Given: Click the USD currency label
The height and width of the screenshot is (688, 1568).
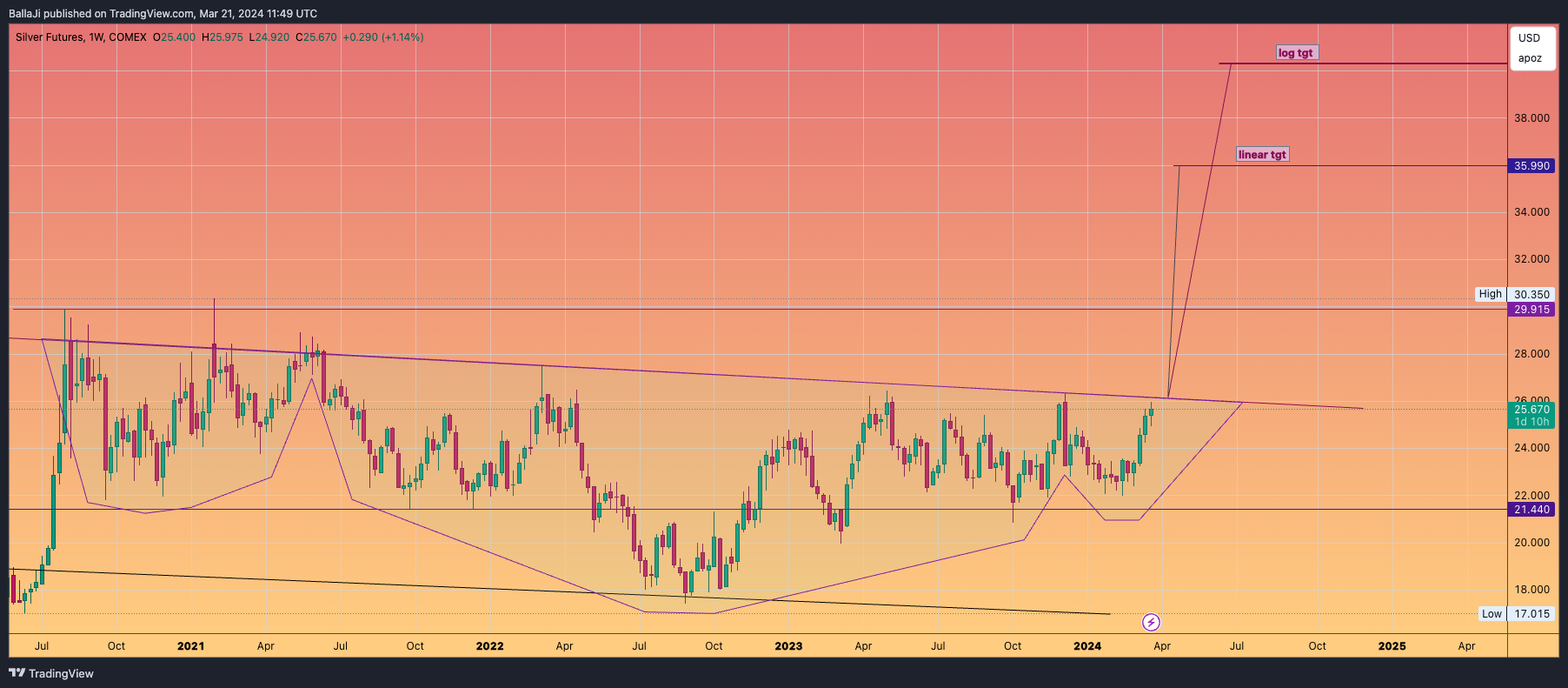Looking at the screenshot, I should (x=1529, y=38).
